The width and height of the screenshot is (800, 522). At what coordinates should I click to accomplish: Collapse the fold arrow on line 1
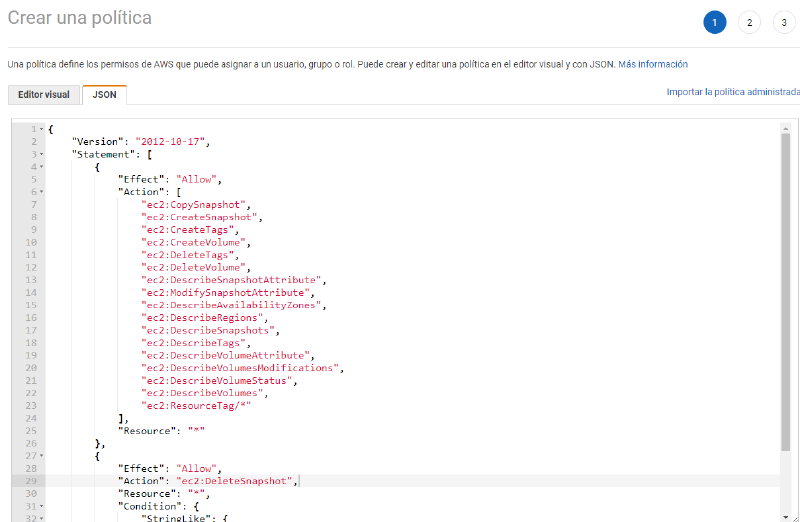click(x=41, y=129)
